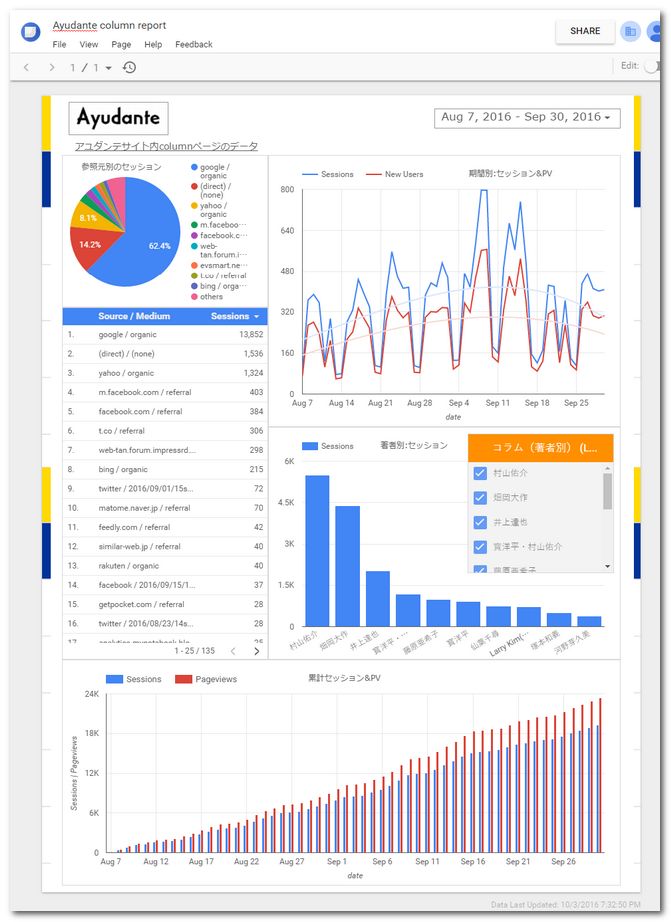Click the SHARE button
Screen dimensions: 671x922
click(x=585, y=31)
